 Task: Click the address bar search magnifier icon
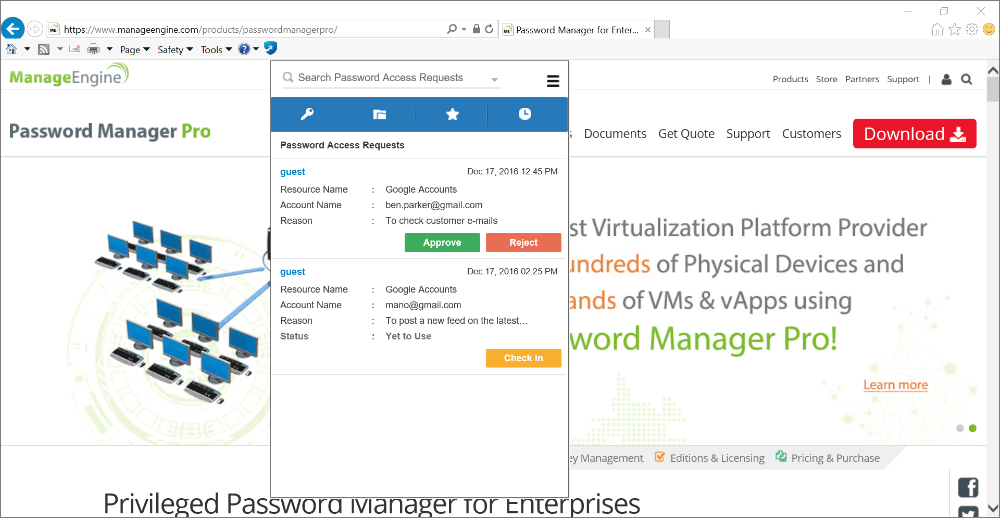tap(452, 29)
